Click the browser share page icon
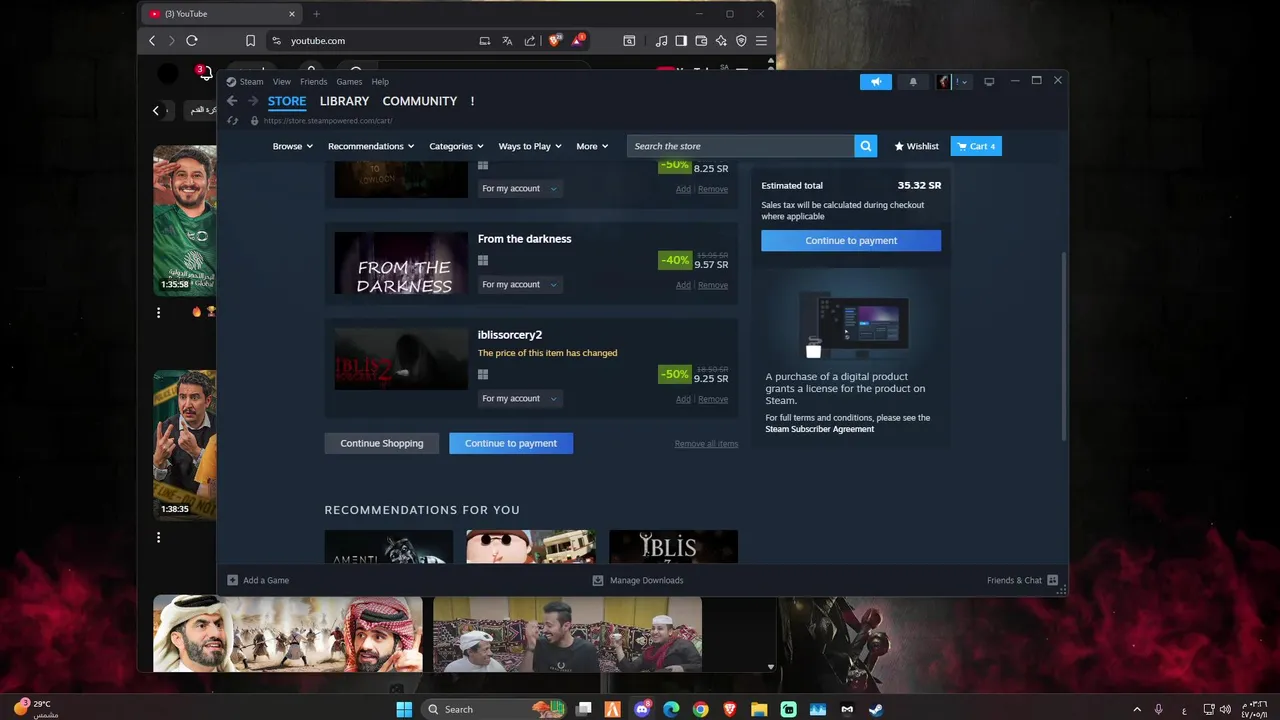 [x=529, y=41]
